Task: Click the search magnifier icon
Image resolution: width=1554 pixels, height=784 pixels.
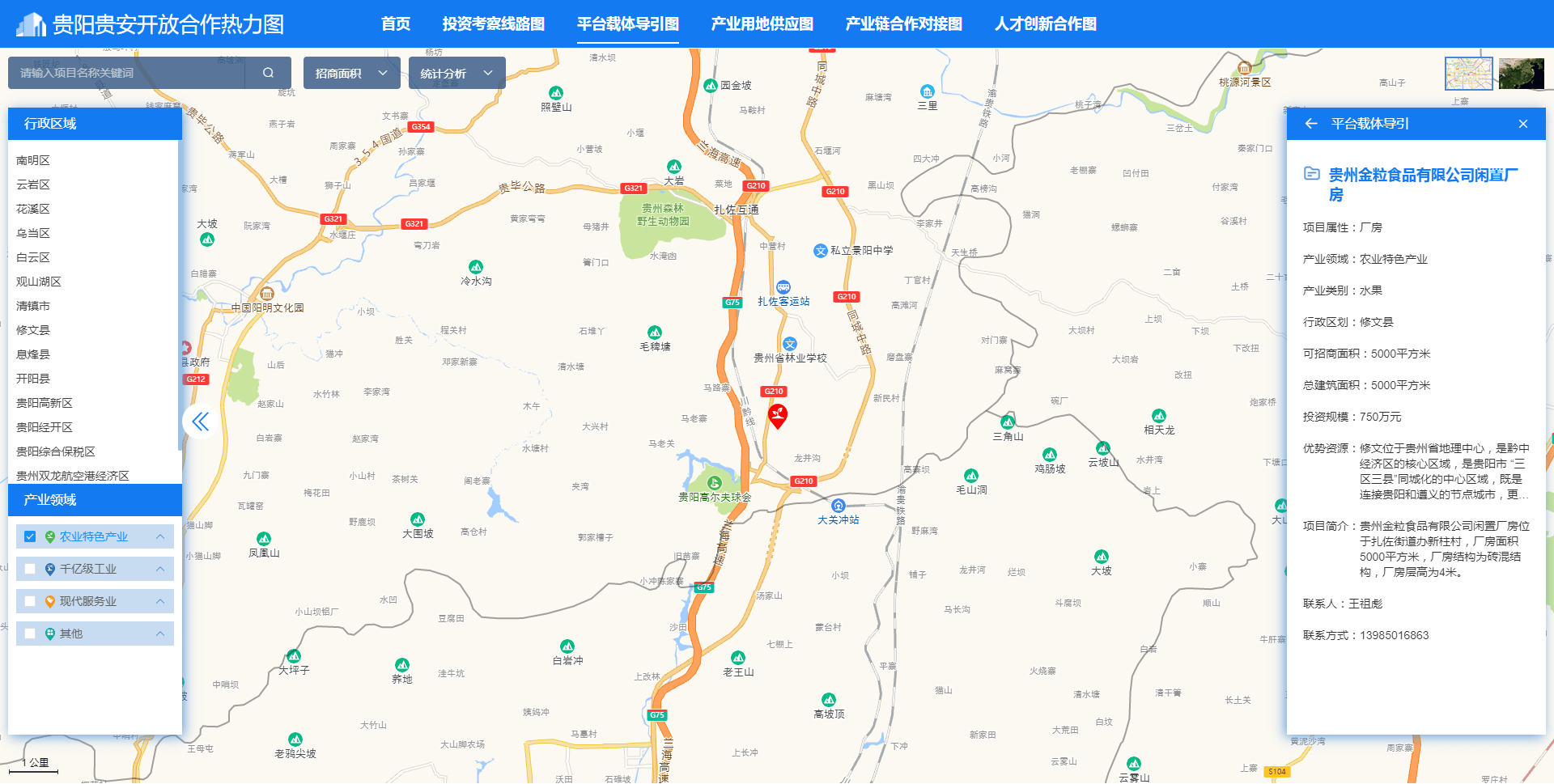Action: (268, 73)
